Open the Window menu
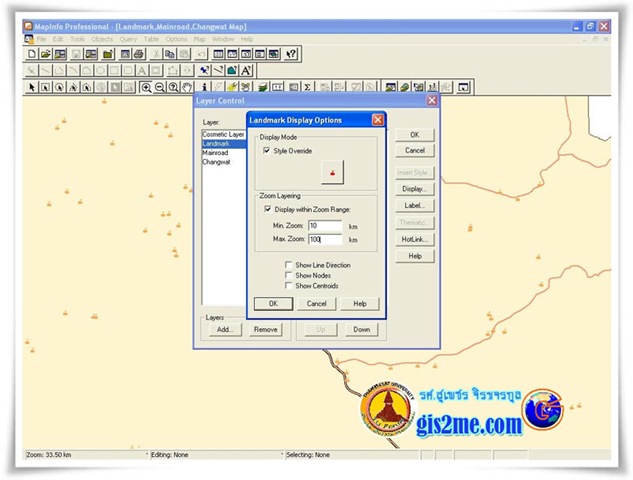633x480 pixels. click(223, 39)
